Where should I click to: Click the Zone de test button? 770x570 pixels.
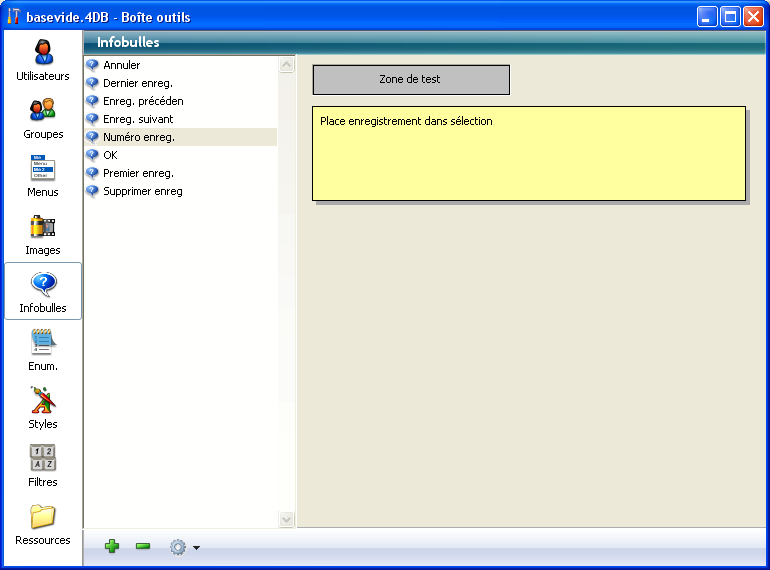[x=411, y=80]
